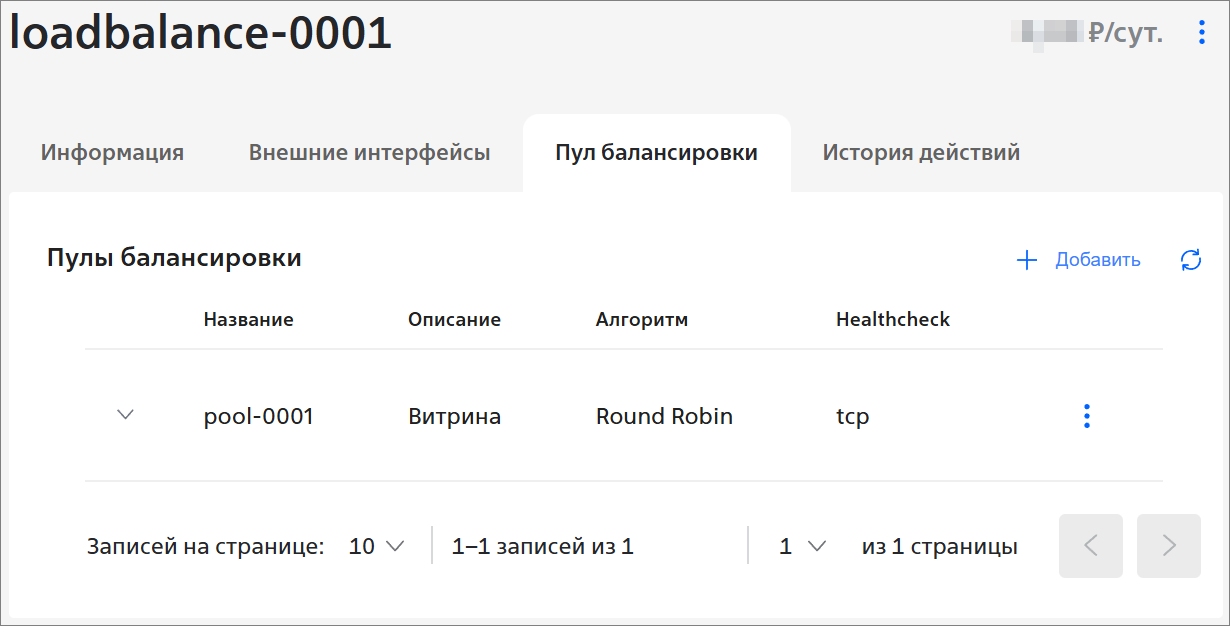The width and height of the screenshot is (1230, 626).
Task: Click the Алгоритм column header
Action: [642, 320]
